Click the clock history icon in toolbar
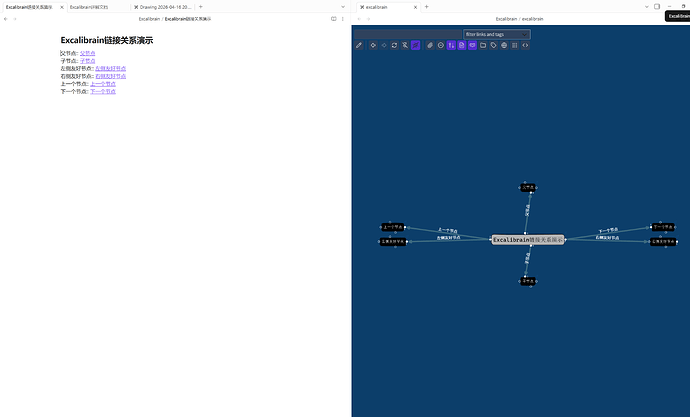Screen dimensions: 690x417 [x=440, y=45]
